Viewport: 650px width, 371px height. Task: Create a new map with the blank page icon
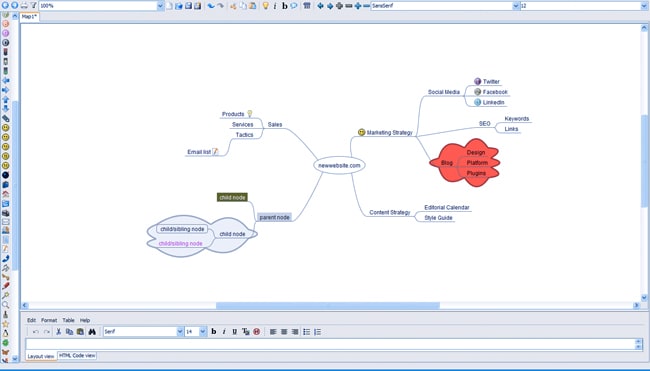(169, 6)
